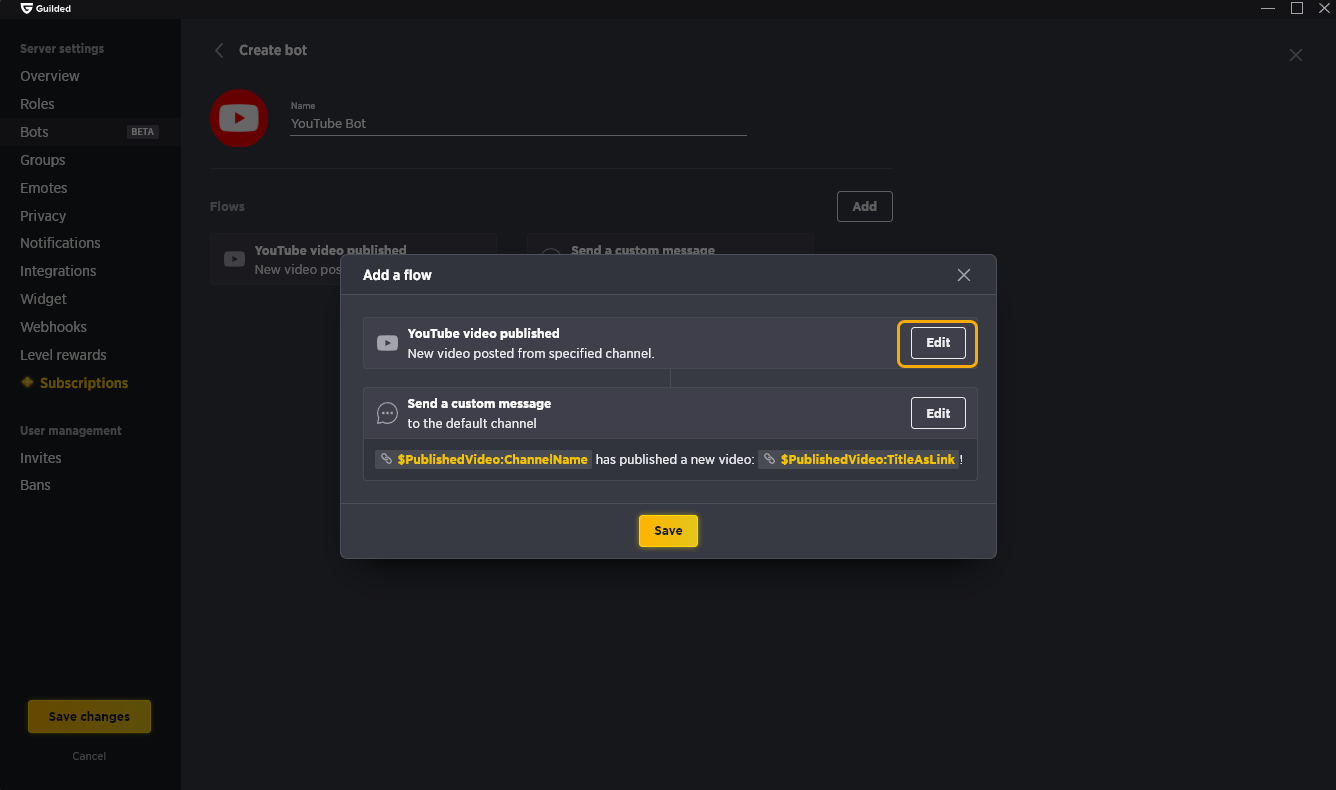This screenshot has width=1336, height=790.
Task: Focus the bot Name input field
Action: click(x=518, y=124)
